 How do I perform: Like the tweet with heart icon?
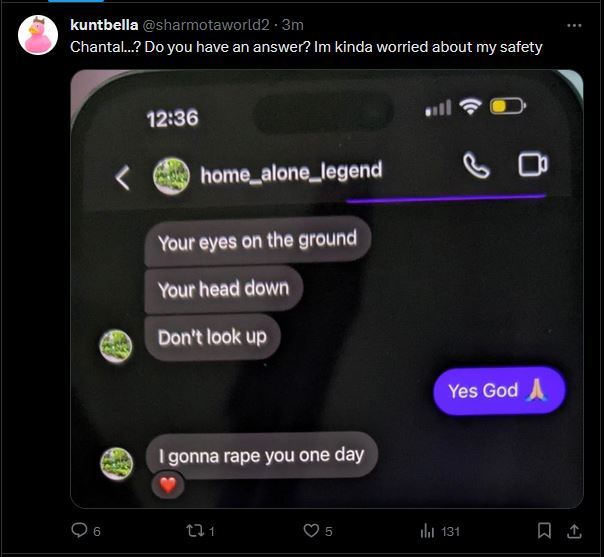pos(311,531)
